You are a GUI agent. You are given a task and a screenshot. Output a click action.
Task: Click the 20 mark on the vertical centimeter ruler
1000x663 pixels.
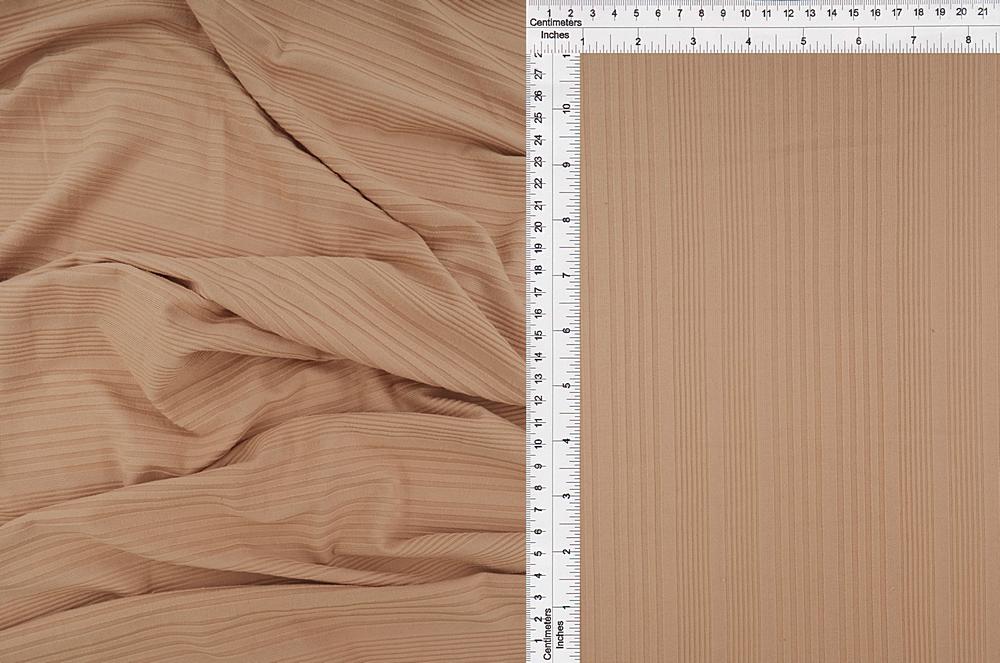point(539,226)
